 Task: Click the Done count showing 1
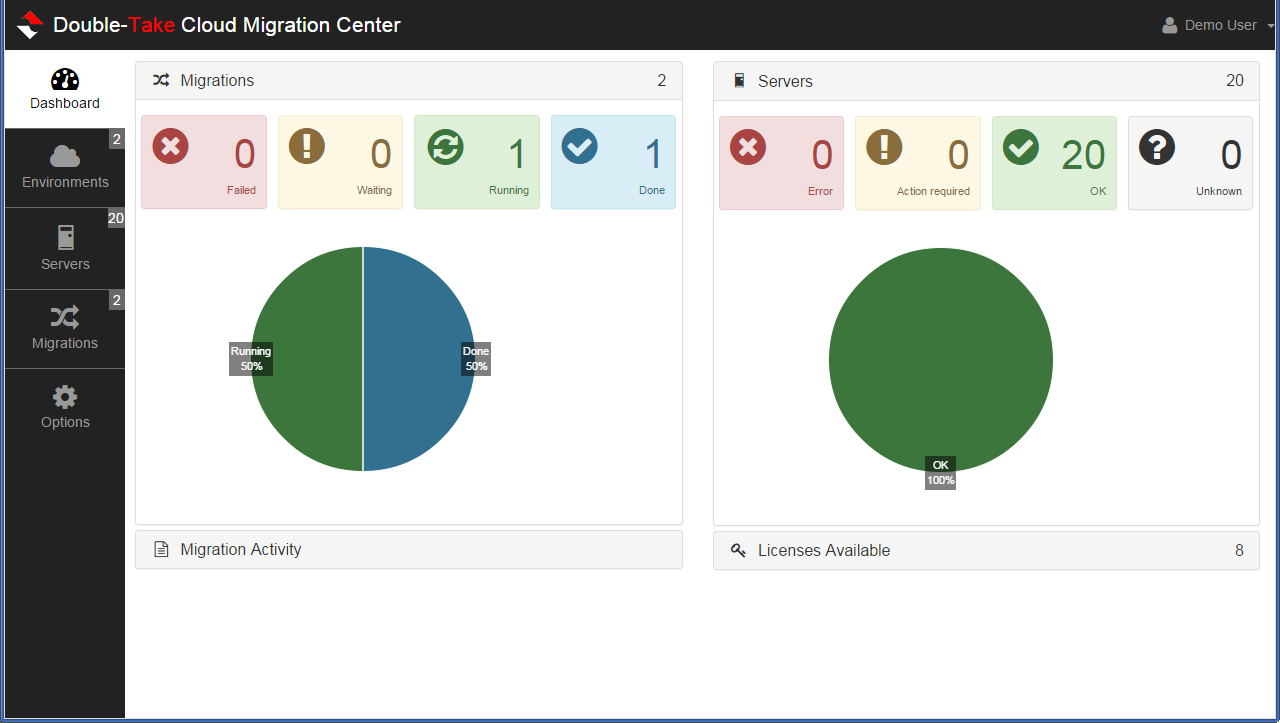coord(613,161)
